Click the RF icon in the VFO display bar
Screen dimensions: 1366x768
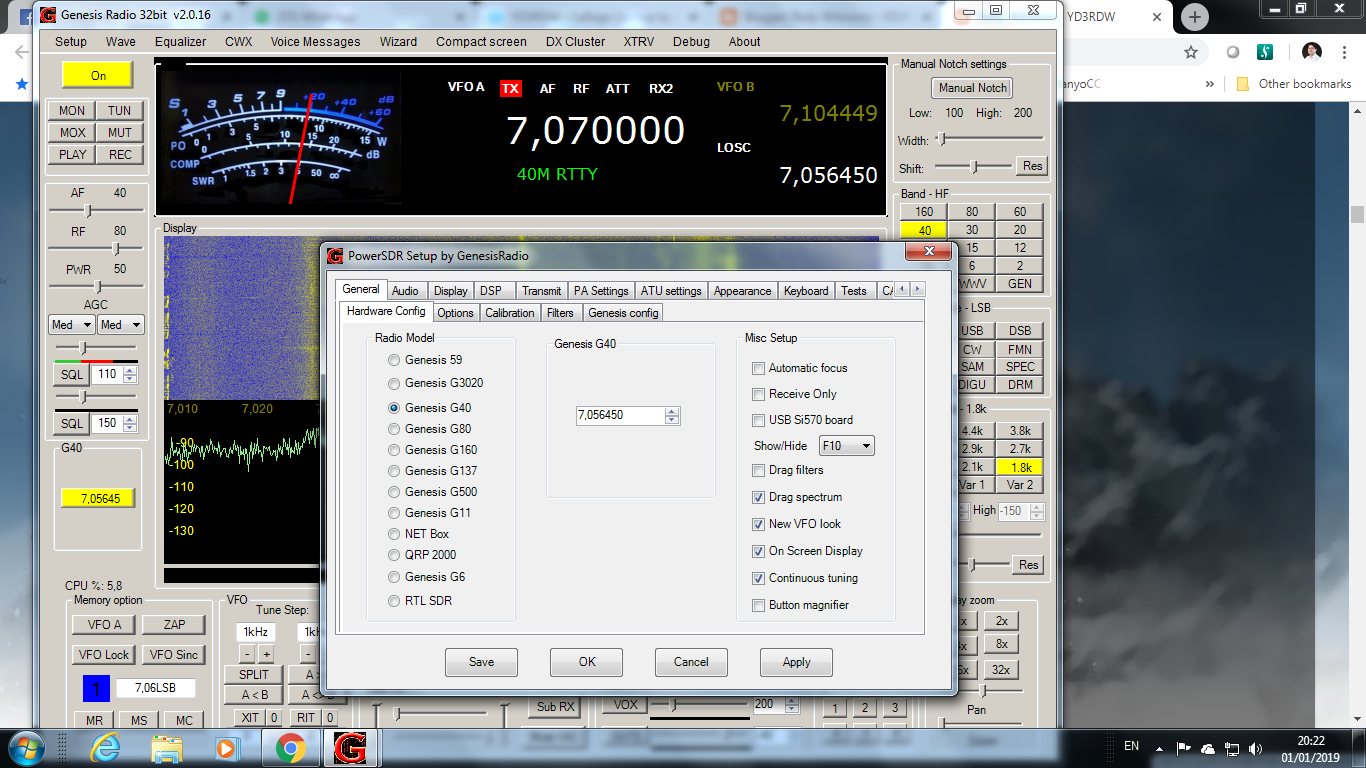581,88
